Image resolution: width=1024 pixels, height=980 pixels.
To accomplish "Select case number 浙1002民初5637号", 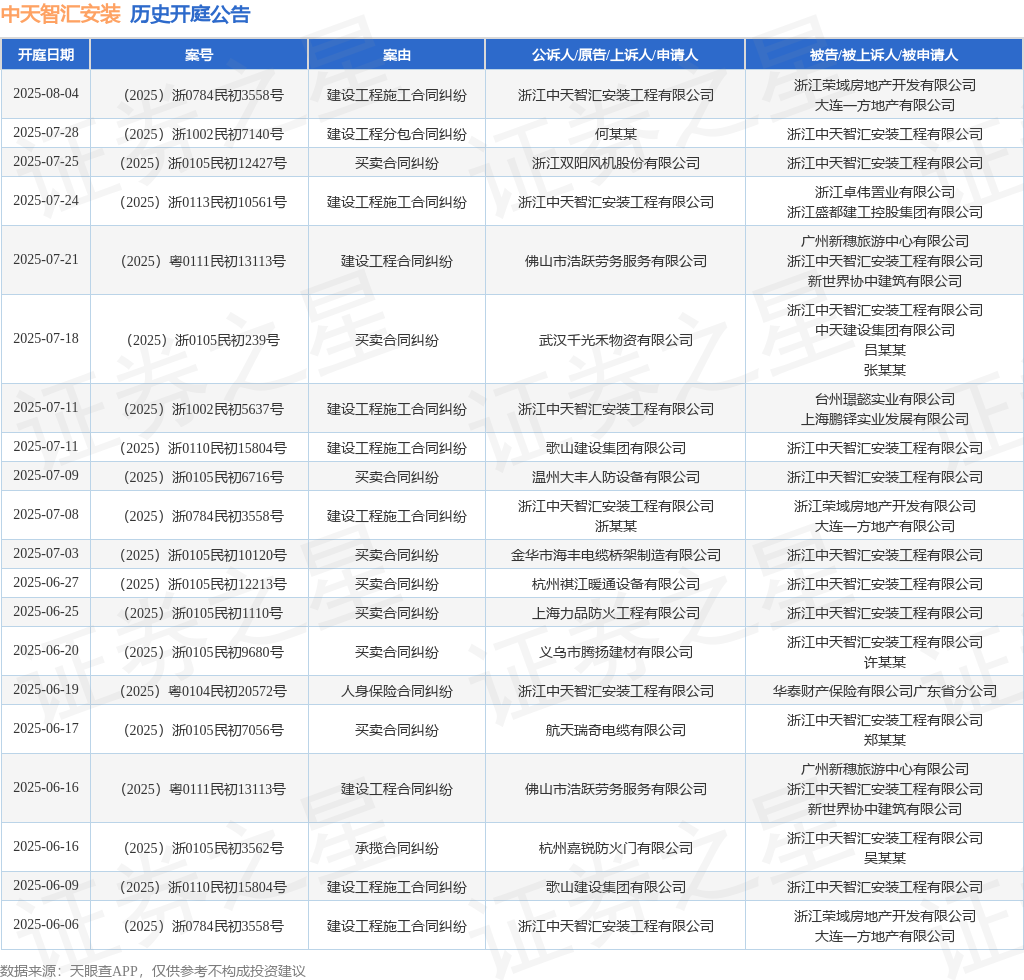I will [204, 409].
